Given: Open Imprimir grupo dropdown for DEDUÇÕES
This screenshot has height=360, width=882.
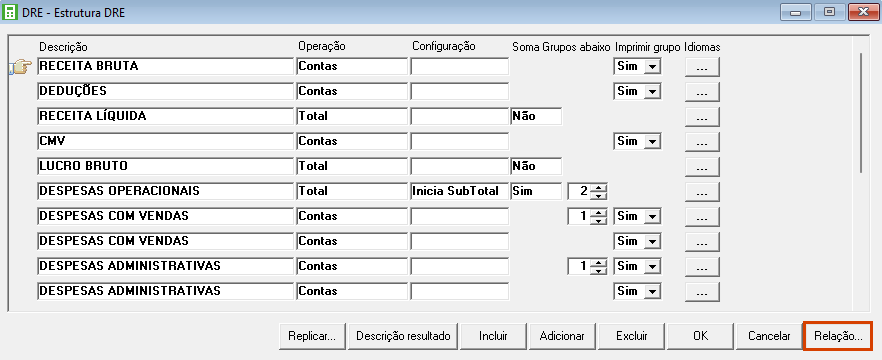Looking at the screenshot, I should tap(652, 92).
